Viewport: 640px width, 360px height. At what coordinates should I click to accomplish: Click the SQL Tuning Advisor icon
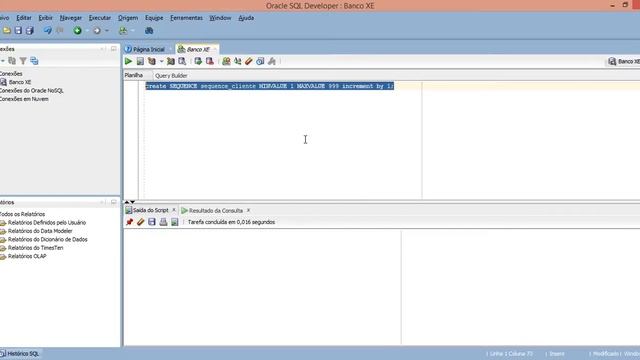[x=182, y=61]
